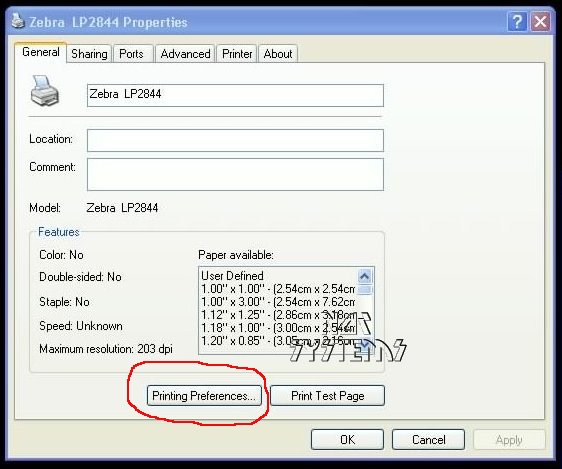The width and height of the screenshot is (562, 469).
Task: Click the large printer icon beside name field
Action: pyautogui.click(x=44, y=91)
